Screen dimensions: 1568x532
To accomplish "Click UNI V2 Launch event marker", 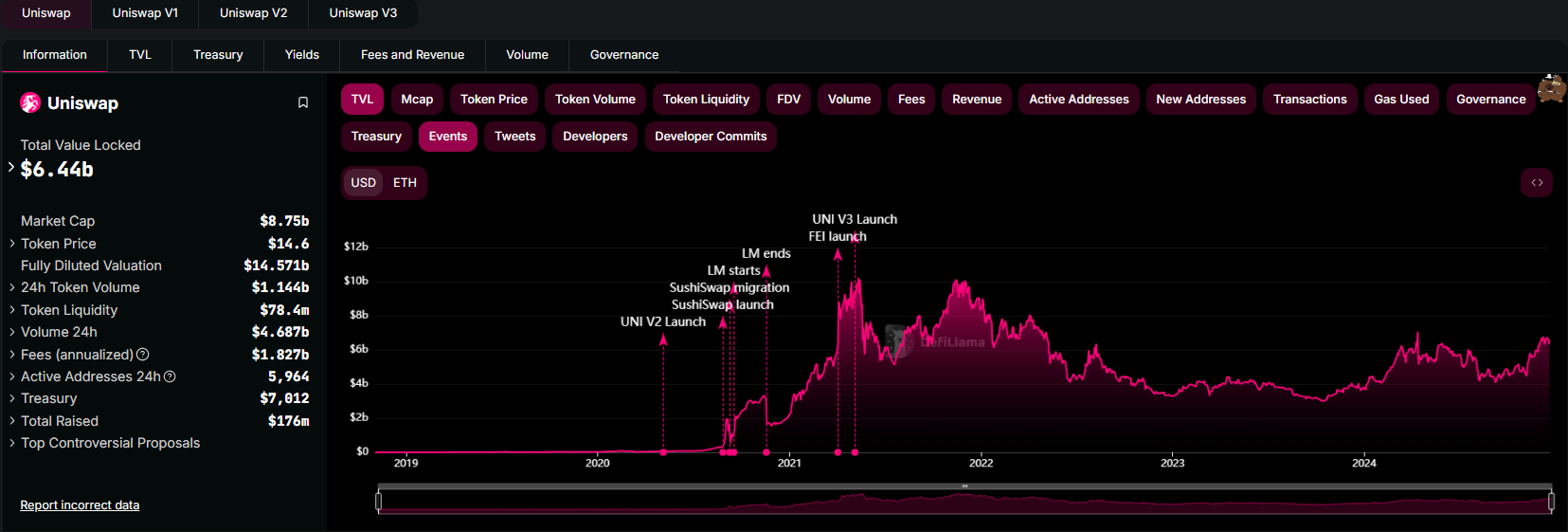I will tap(663, 452).
